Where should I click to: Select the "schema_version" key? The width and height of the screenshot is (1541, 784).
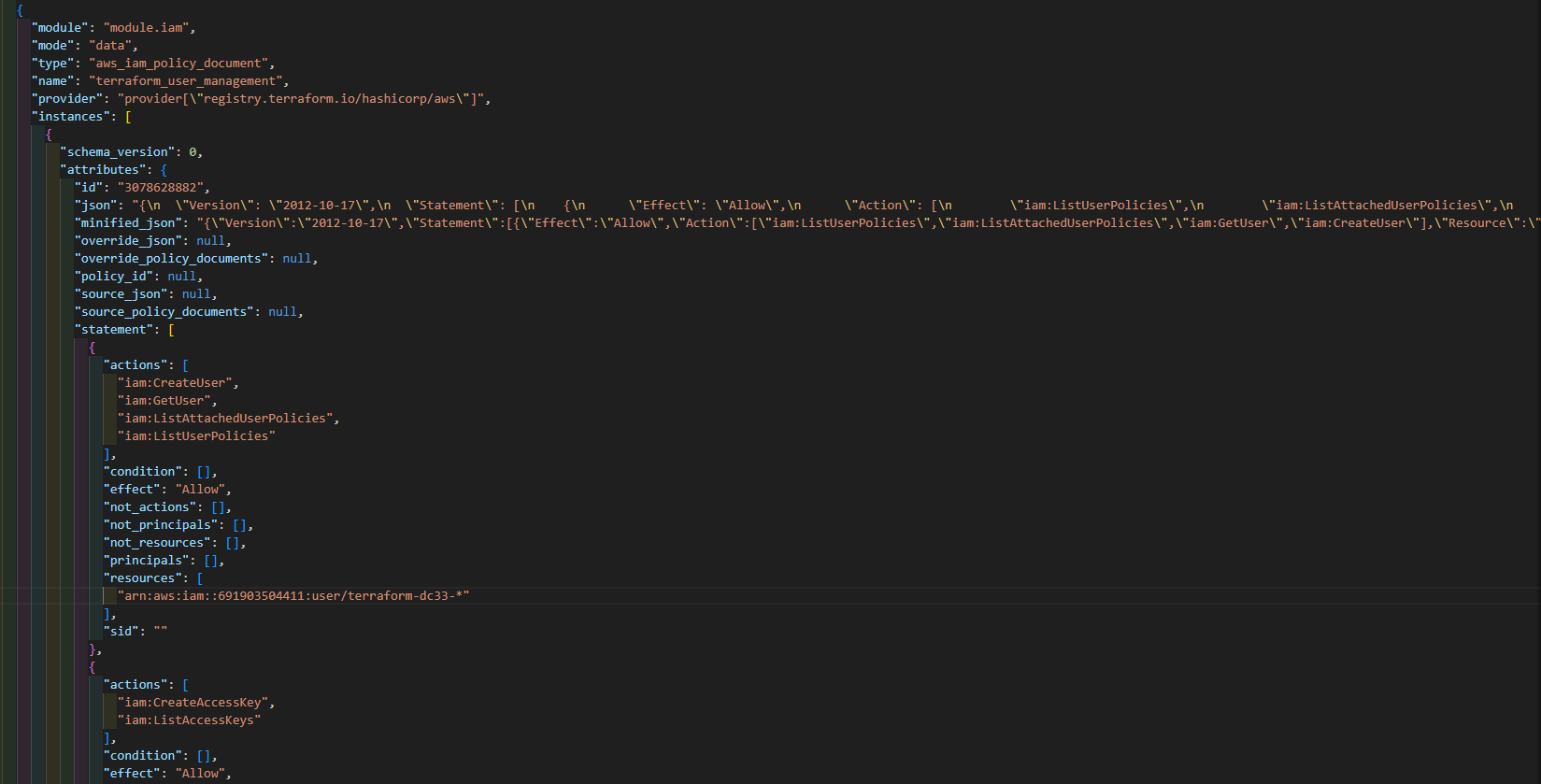(x=117, y=152)
